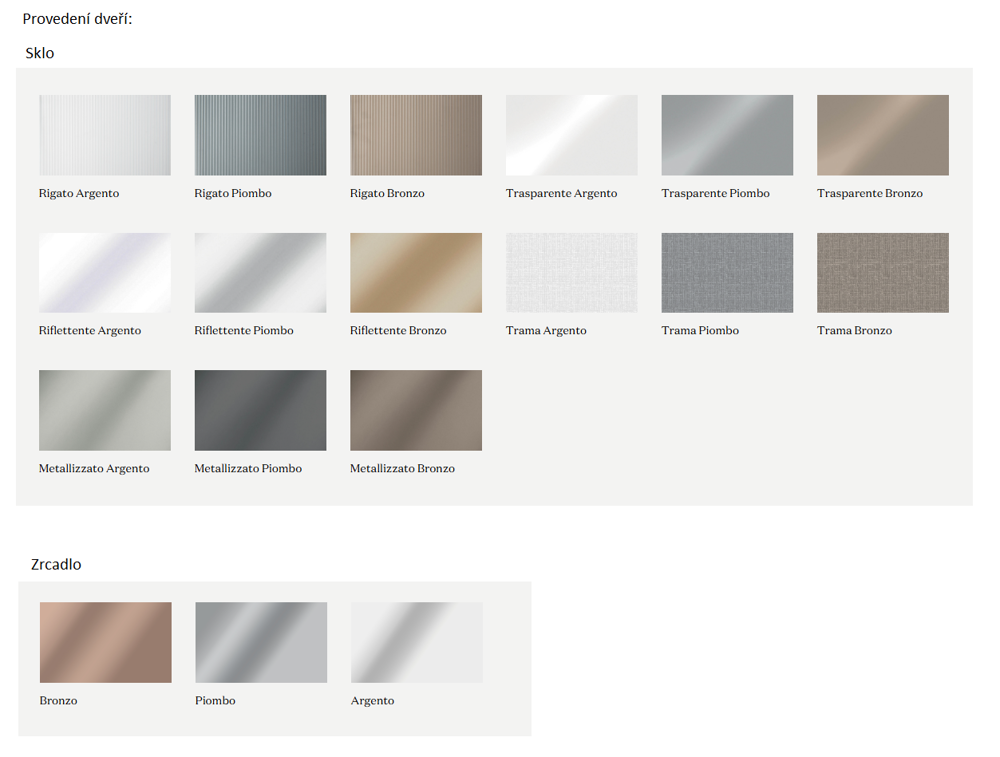Screen dimensions: 1000x757
Task: Click the 'Trasparente Piombo' label
Action: (x=716, y=193)
